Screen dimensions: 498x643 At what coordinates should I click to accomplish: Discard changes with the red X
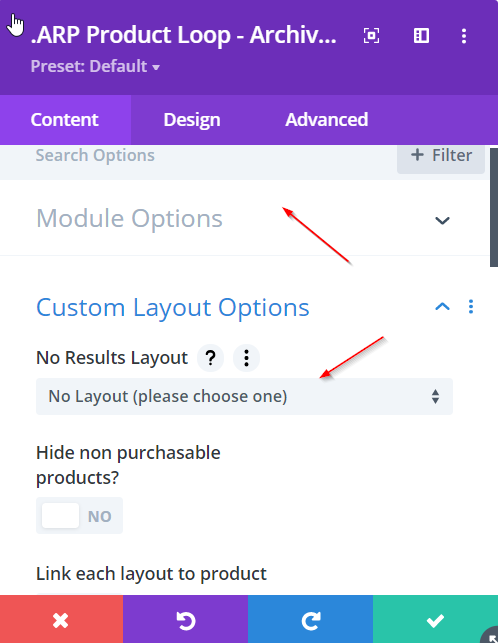(x=61, y=619)
